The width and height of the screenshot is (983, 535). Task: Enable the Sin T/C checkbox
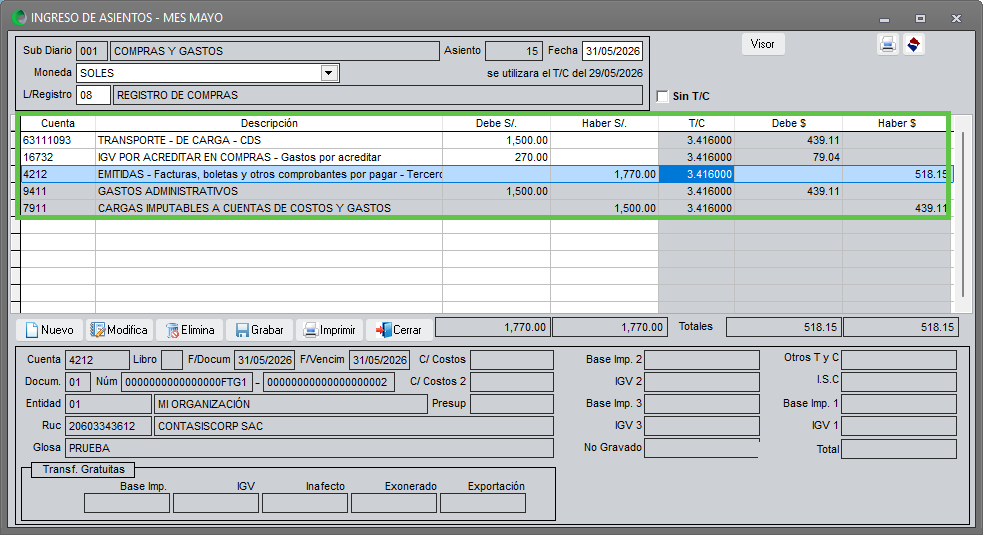tap(663, 96)
